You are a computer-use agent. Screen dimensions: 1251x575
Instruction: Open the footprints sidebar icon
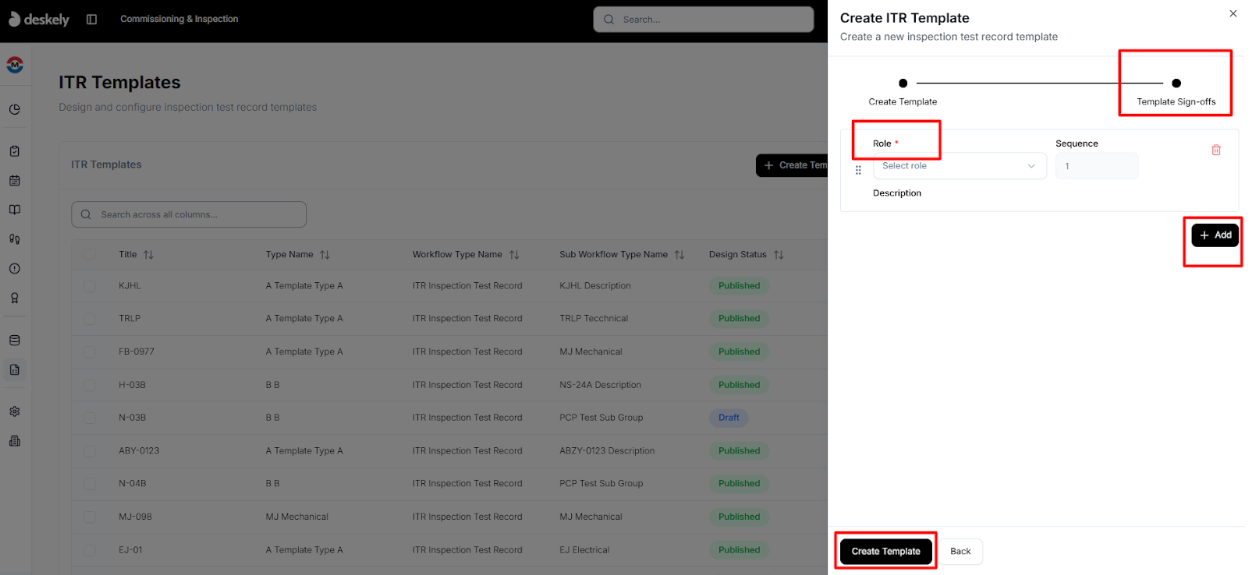[15, 239]
